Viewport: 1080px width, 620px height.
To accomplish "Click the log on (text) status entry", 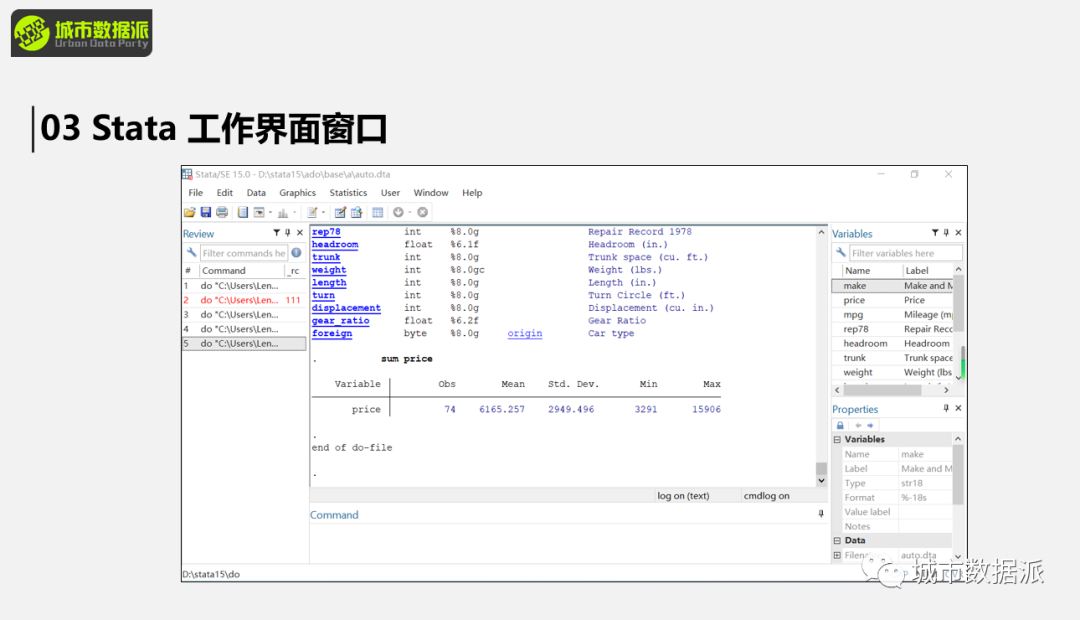I will [x=683, y=496].
